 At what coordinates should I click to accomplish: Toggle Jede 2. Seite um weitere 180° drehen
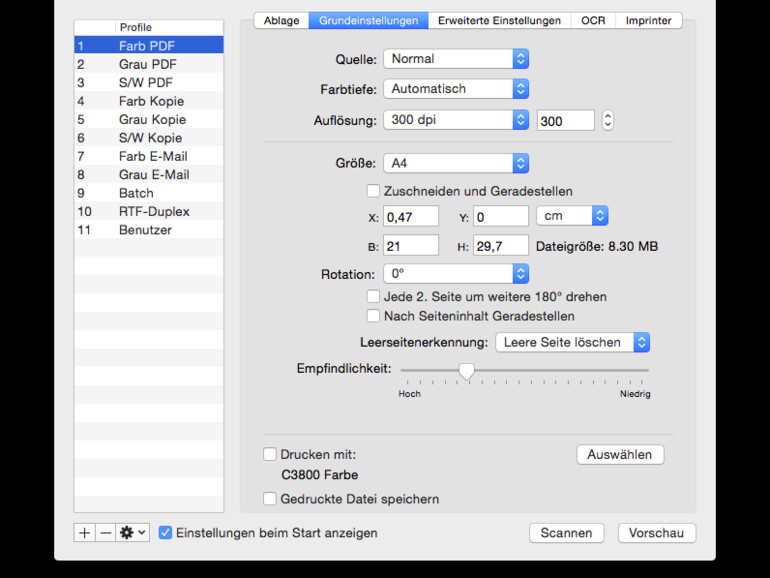[373, 297]
